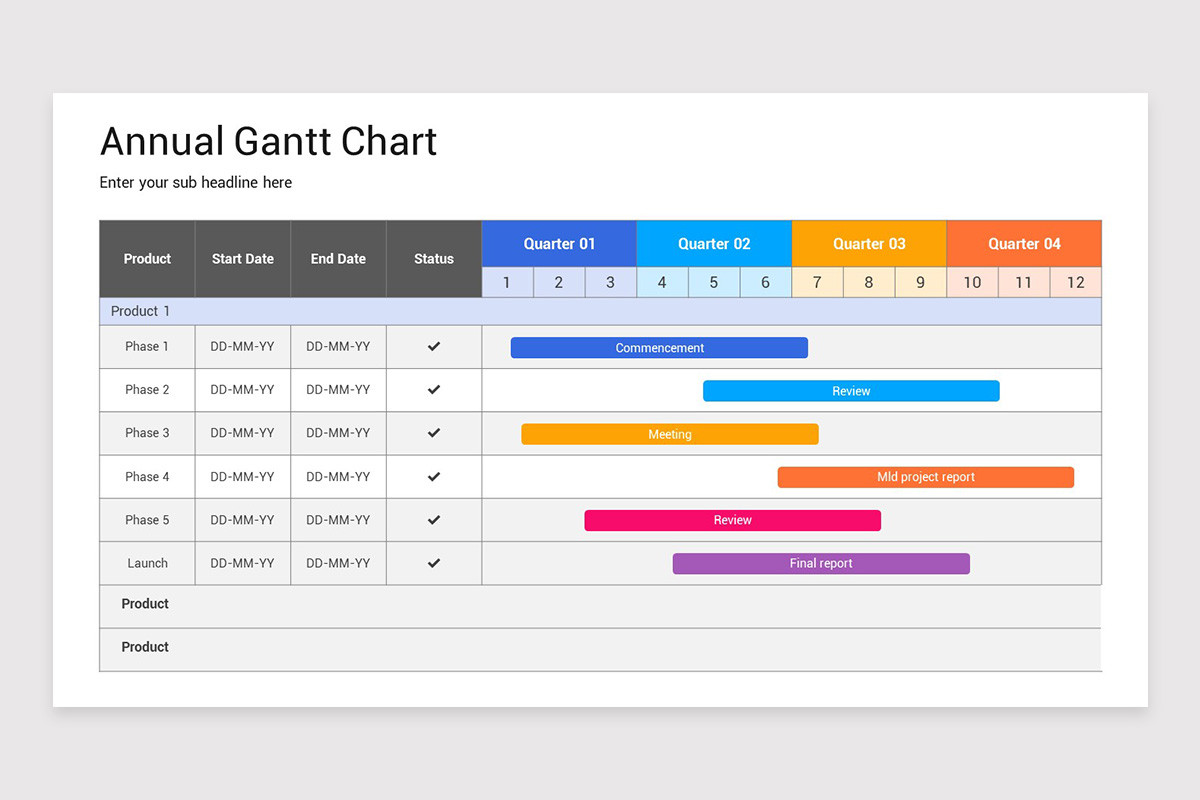This screenshot has height=800, width=1200.
Task: Click the Phase 5 status checkmark icon
Action: [433, 519]
